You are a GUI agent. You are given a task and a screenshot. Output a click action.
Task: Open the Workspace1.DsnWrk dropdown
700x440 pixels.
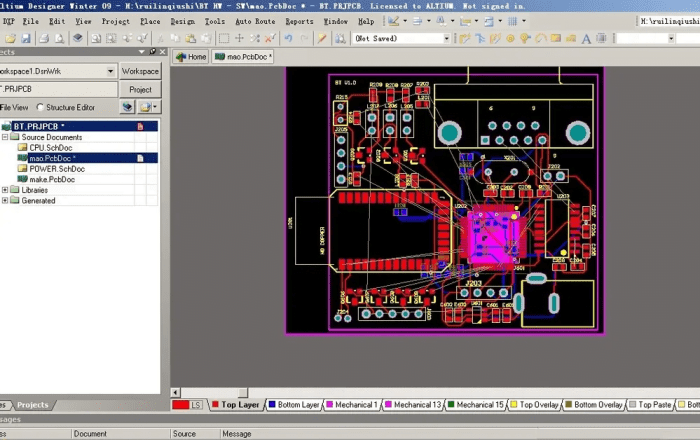[110, 72]
